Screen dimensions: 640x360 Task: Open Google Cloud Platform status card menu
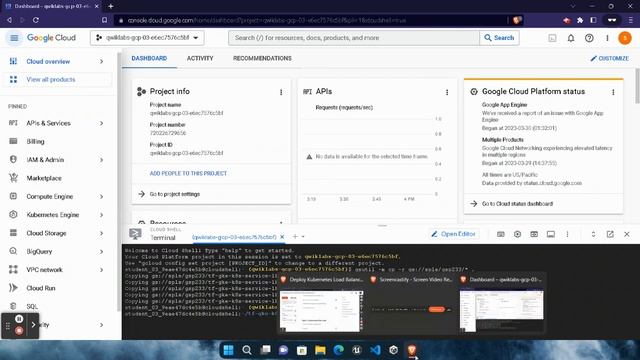pos(613,92)
